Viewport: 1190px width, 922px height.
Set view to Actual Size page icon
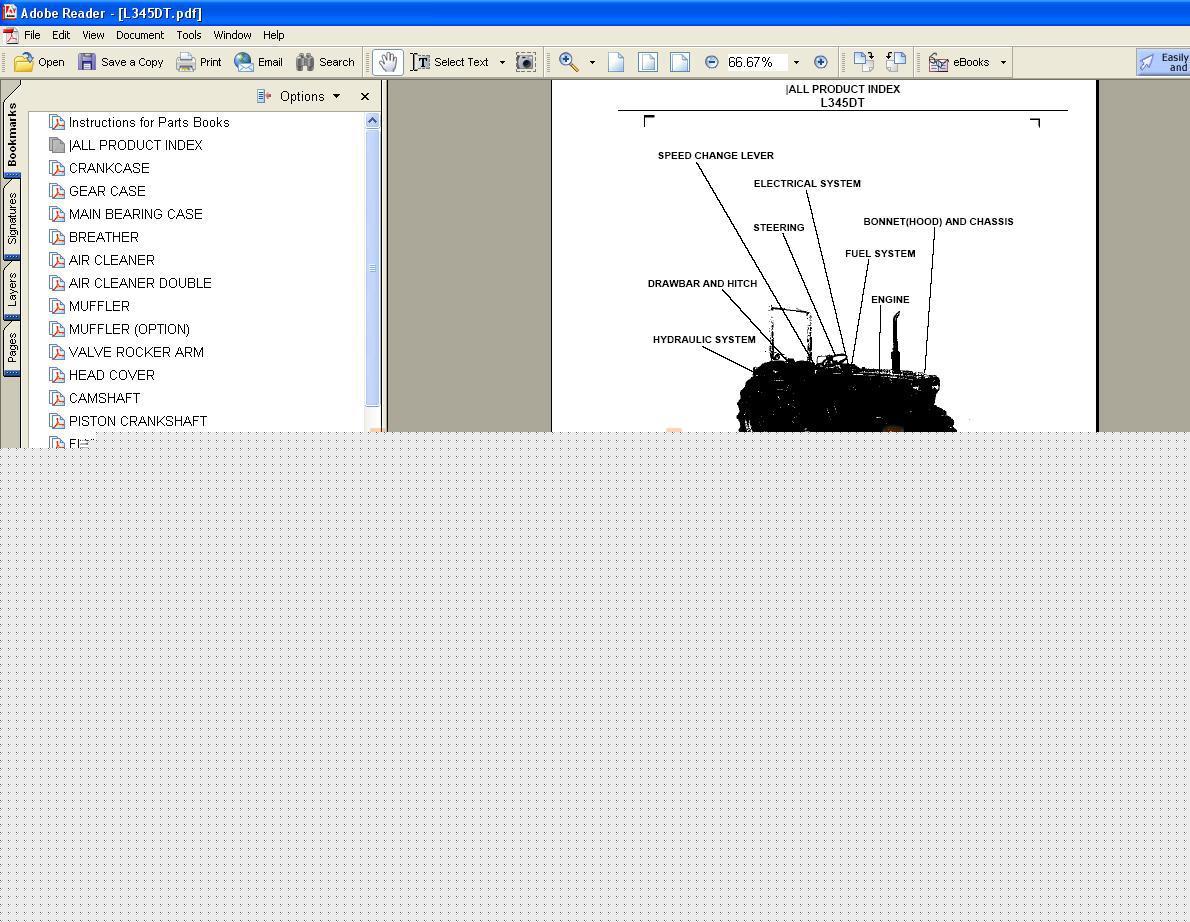616,62
